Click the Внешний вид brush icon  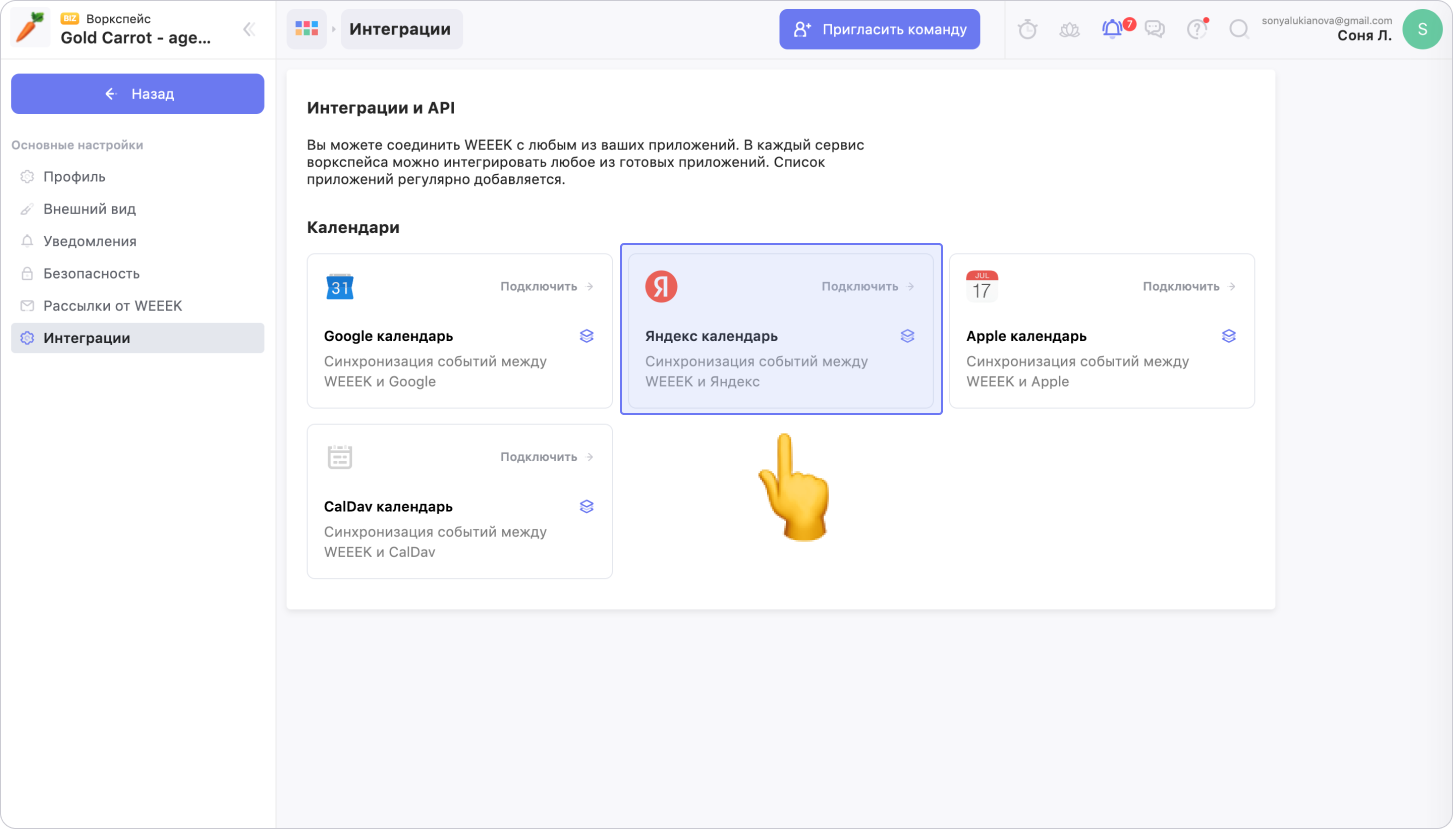27,209
